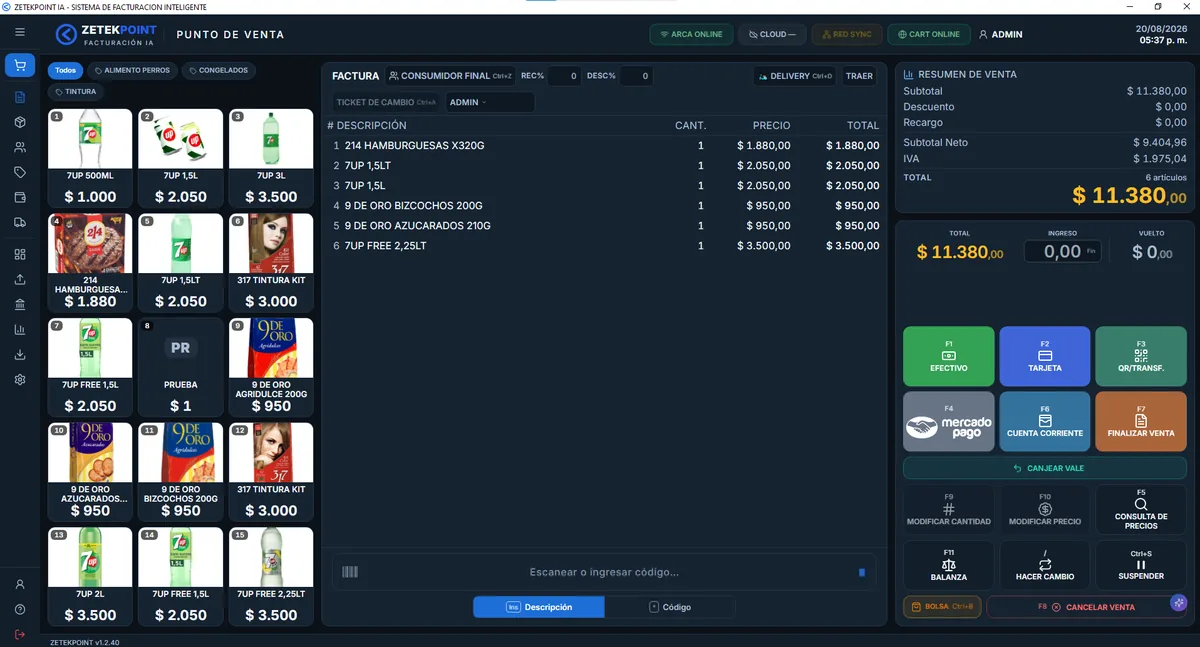
Task: Click the DESC% input field
Action: [x=636, y=76]
